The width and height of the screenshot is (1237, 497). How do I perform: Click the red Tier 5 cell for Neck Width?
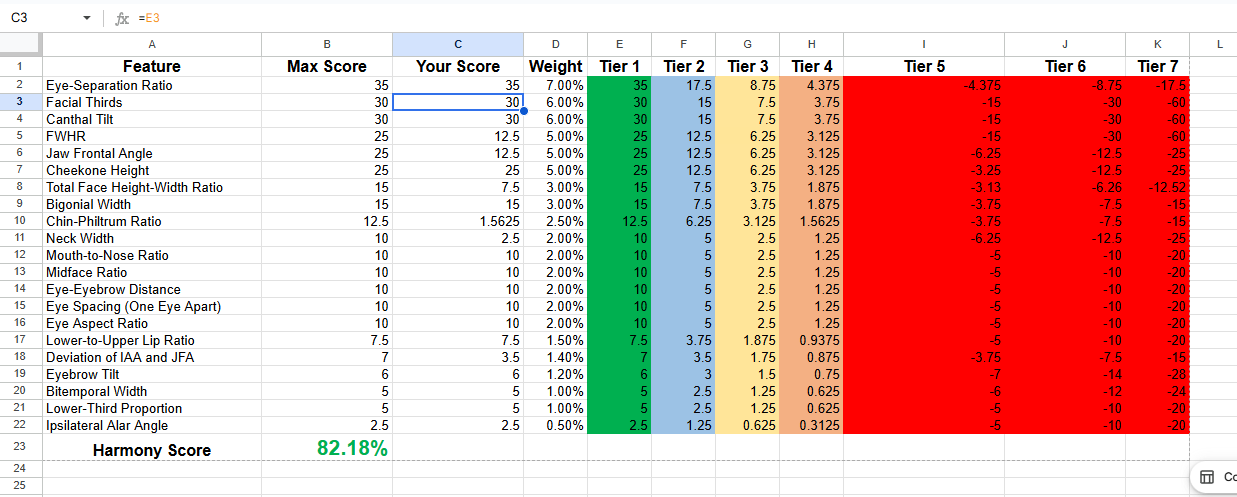pyautogui.click(x=924, y=238)
